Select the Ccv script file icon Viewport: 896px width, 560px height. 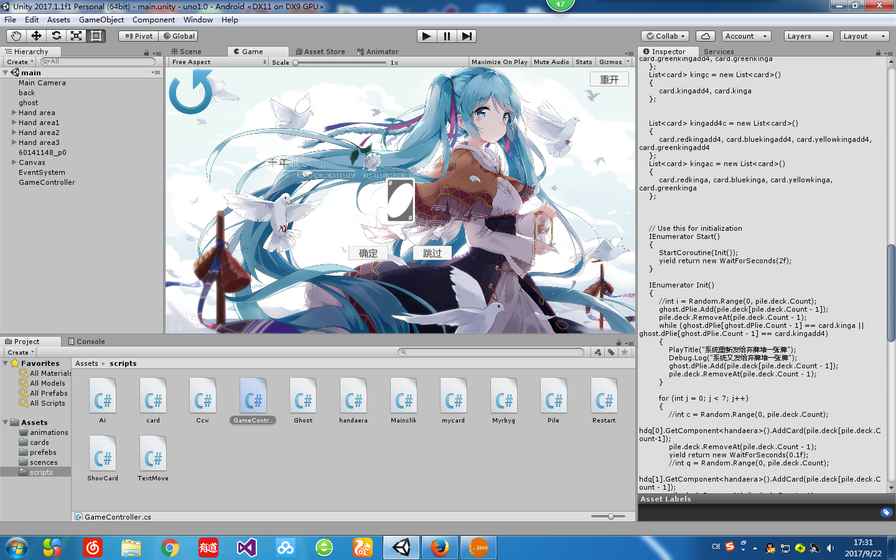tap(202, 395)
